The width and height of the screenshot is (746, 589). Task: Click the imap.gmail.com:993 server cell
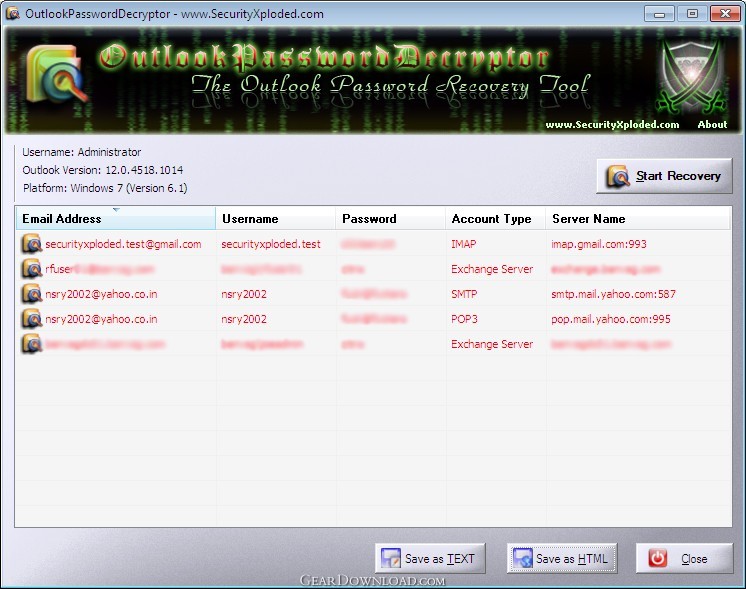click(x=599, y=244)
